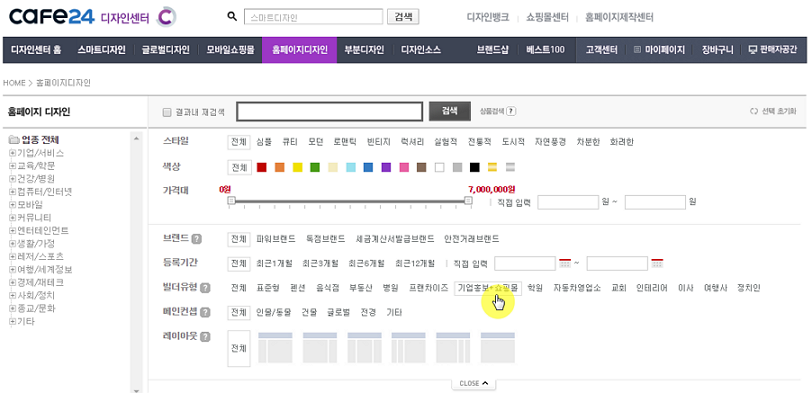Viewport: 812px width, 393px height.
Task: Select 전체 in the 등록기간 row
Action: pyautogui.click(x=239, y=263)
